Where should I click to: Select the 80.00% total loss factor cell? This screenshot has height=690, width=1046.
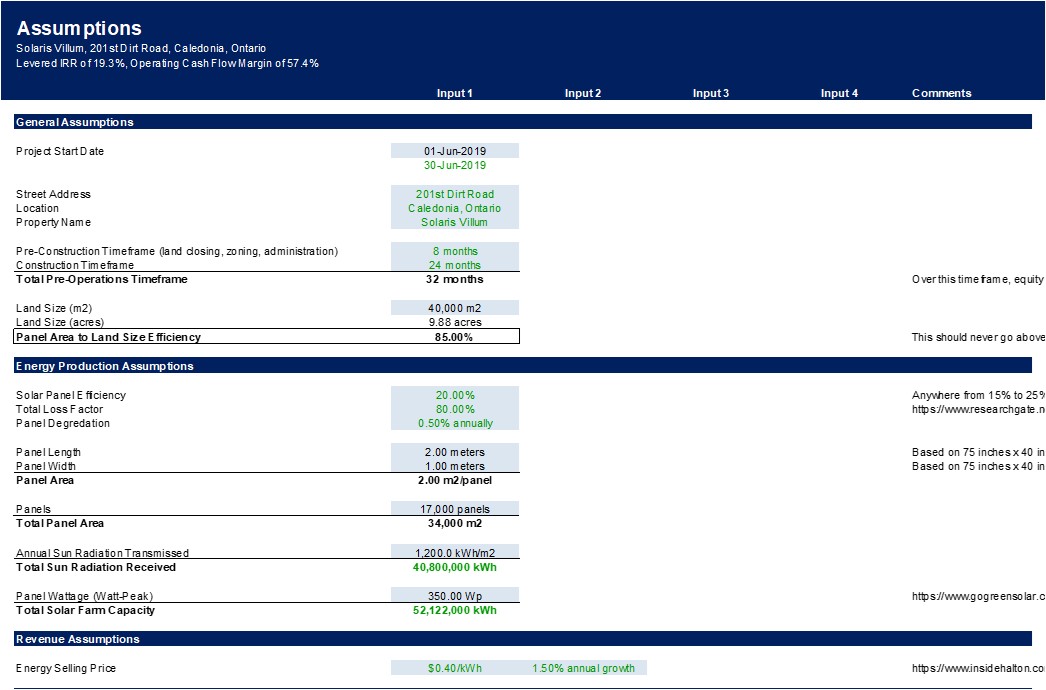click(455, 409)
